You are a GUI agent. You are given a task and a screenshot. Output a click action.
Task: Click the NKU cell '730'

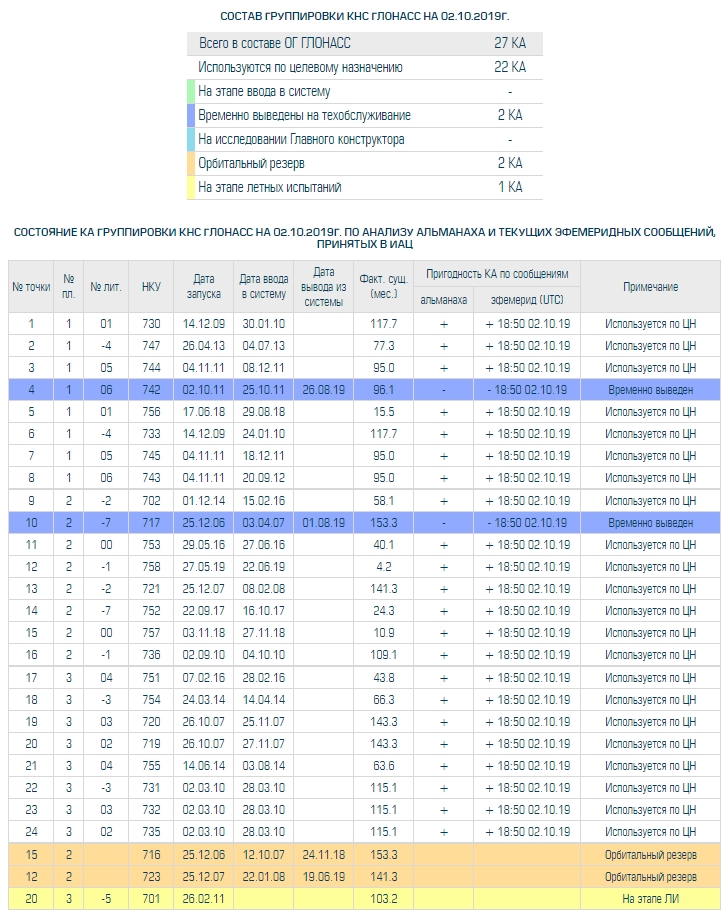pyautogui.click(x=151, y=324)
